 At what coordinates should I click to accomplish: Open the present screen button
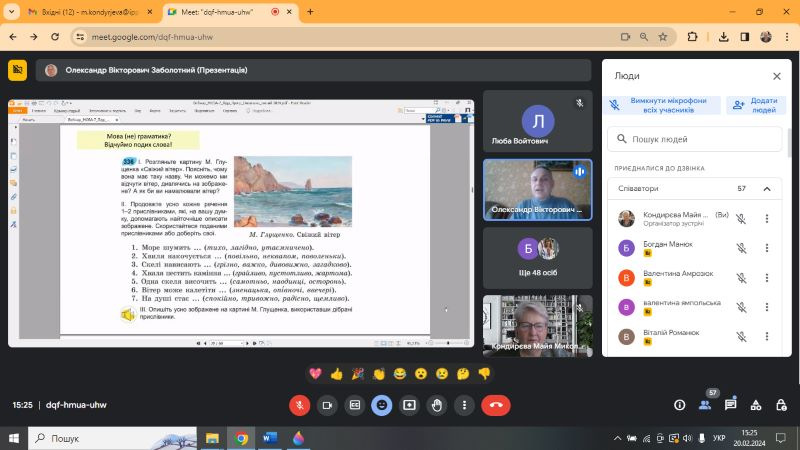click(x=409, y=405)
